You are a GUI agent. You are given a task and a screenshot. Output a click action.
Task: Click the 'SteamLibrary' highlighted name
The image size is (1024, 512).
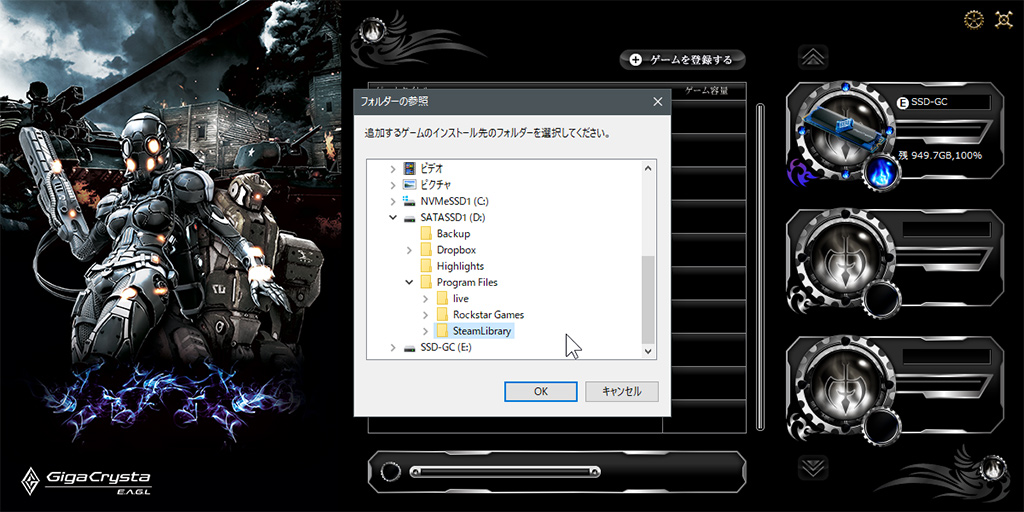tap(482, 332)
